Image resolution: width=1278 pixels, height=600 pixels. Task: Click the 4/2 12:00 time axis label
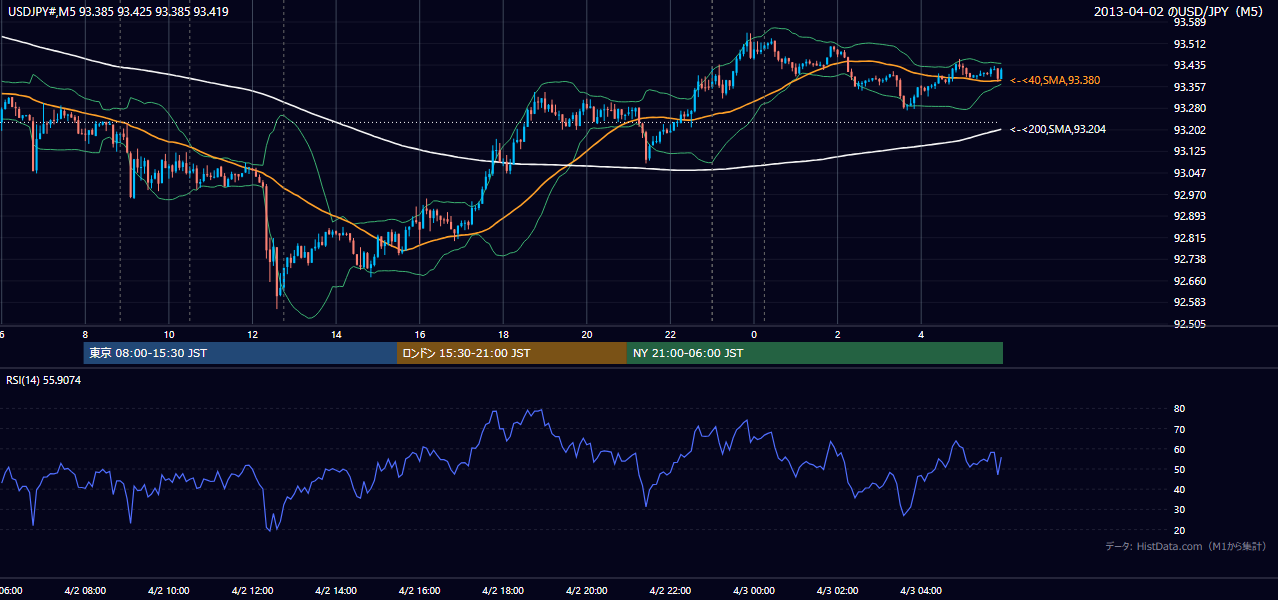tap(252, 591)
